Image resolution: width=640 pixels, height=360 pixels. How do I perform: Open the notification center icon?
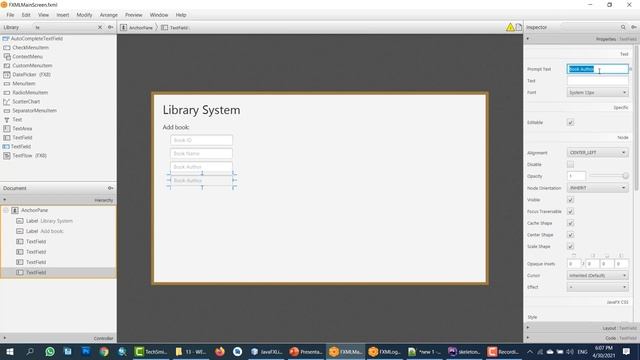(x=627, y=351)
